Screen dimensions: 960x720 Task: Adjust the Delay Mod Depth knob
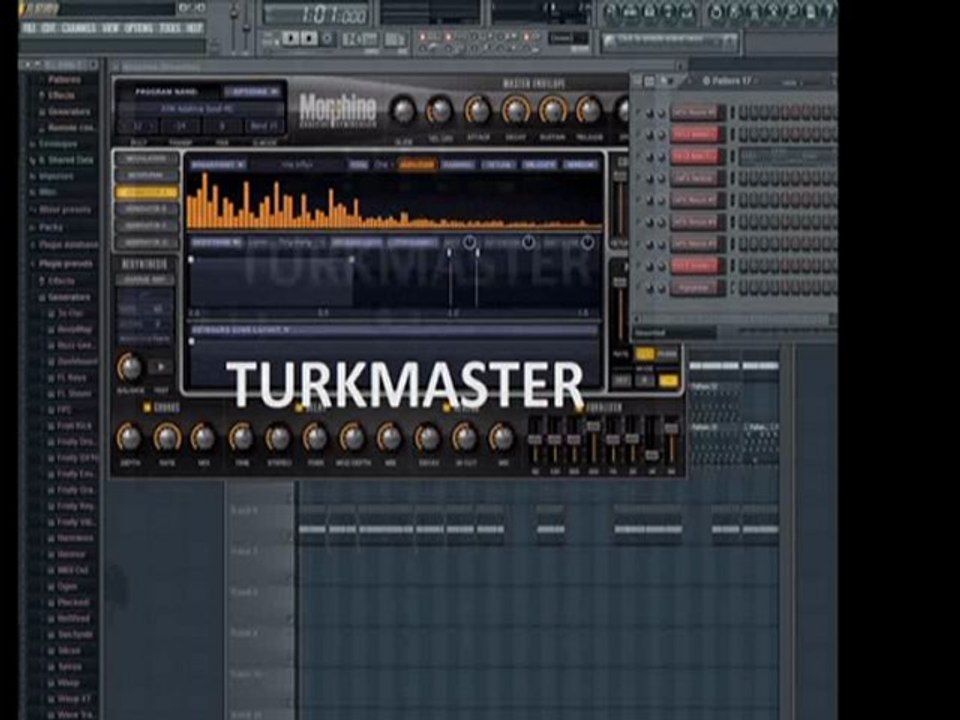click(353, 438)
